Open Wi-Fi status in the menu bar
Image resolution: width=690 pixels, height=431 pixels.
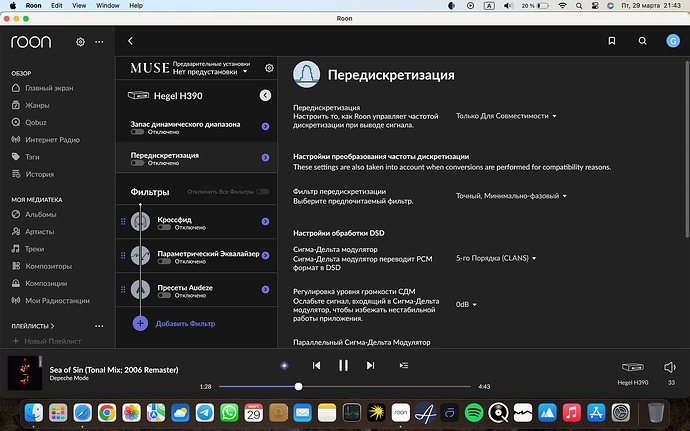point(562,6)
